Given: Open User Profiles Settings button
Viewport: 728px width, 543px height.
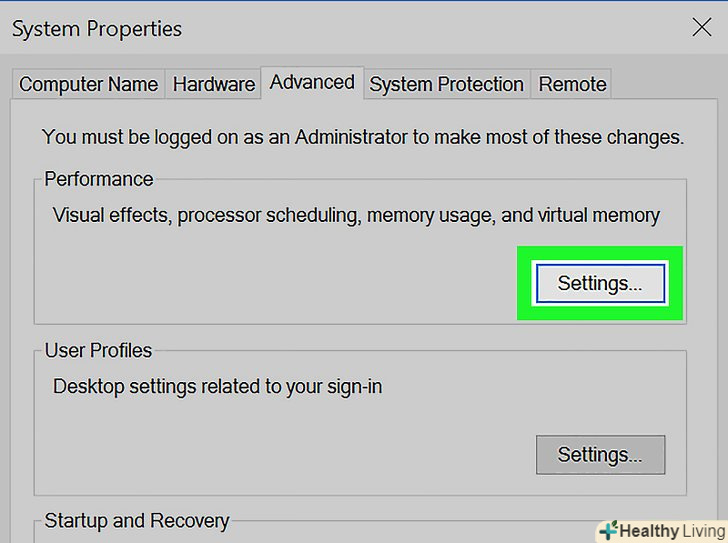Looking at the screenshot, I should click(599, 455).
